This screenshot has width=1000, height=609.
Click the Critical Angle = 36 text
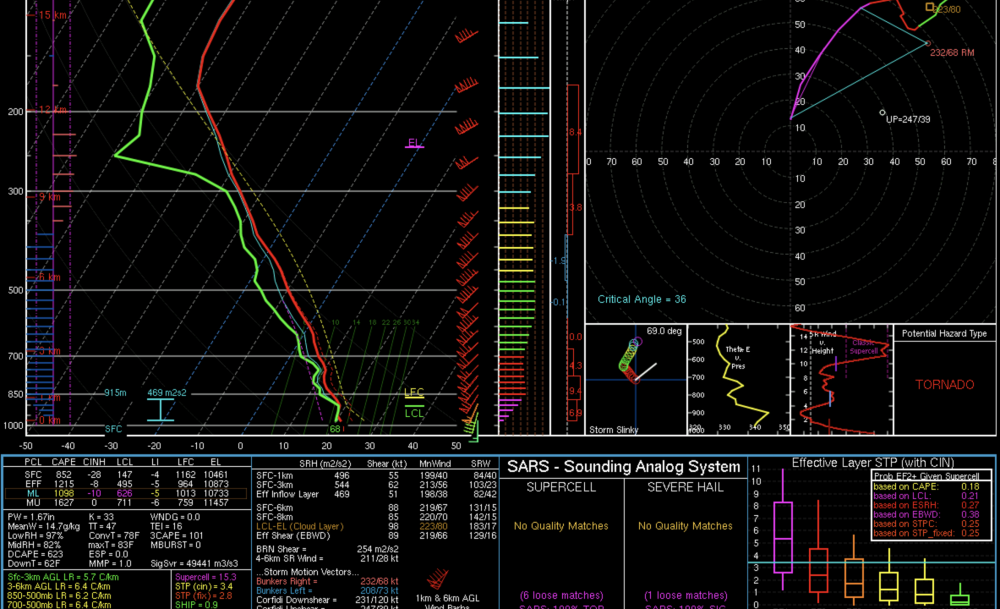click(641, 299)
